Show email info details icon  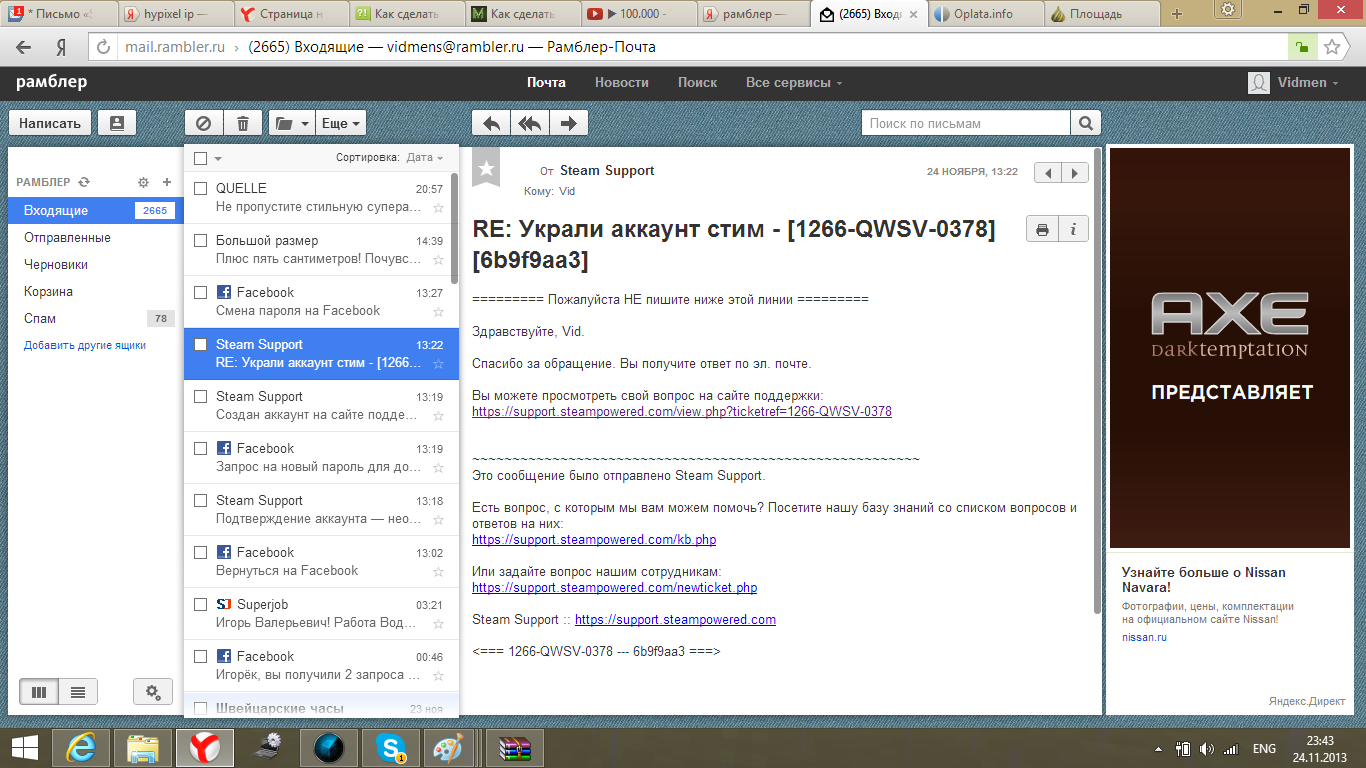click(1073, 229)
